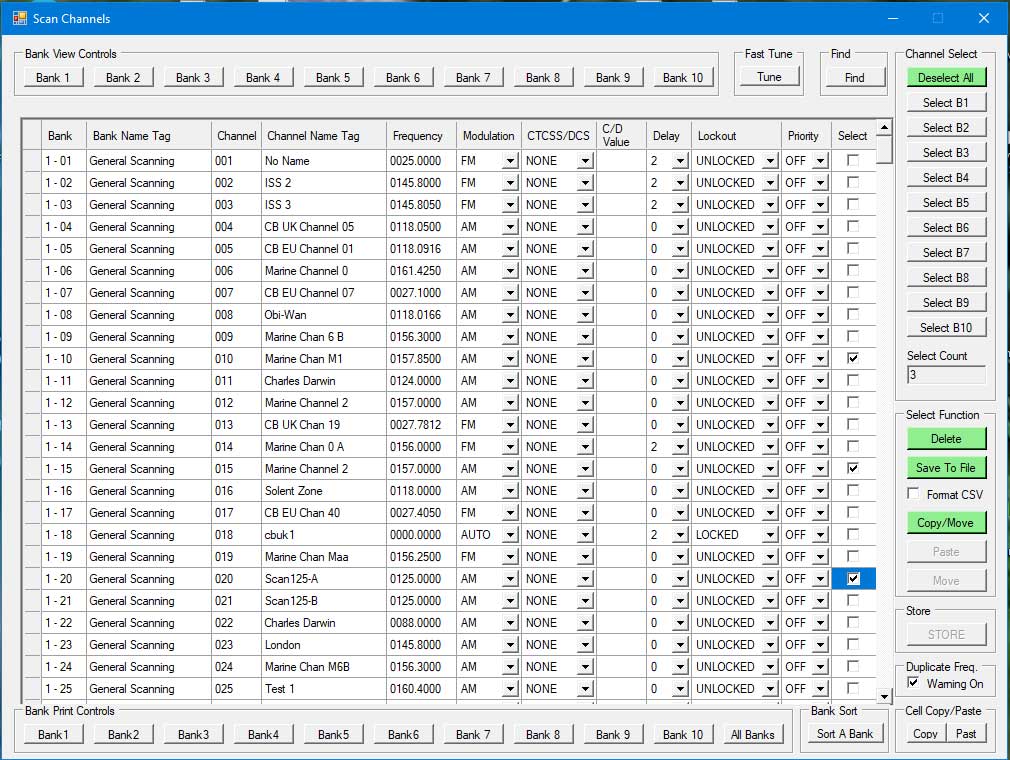
Task: Tick Select checkbox for channel 001 No Name
Action: 853,160
